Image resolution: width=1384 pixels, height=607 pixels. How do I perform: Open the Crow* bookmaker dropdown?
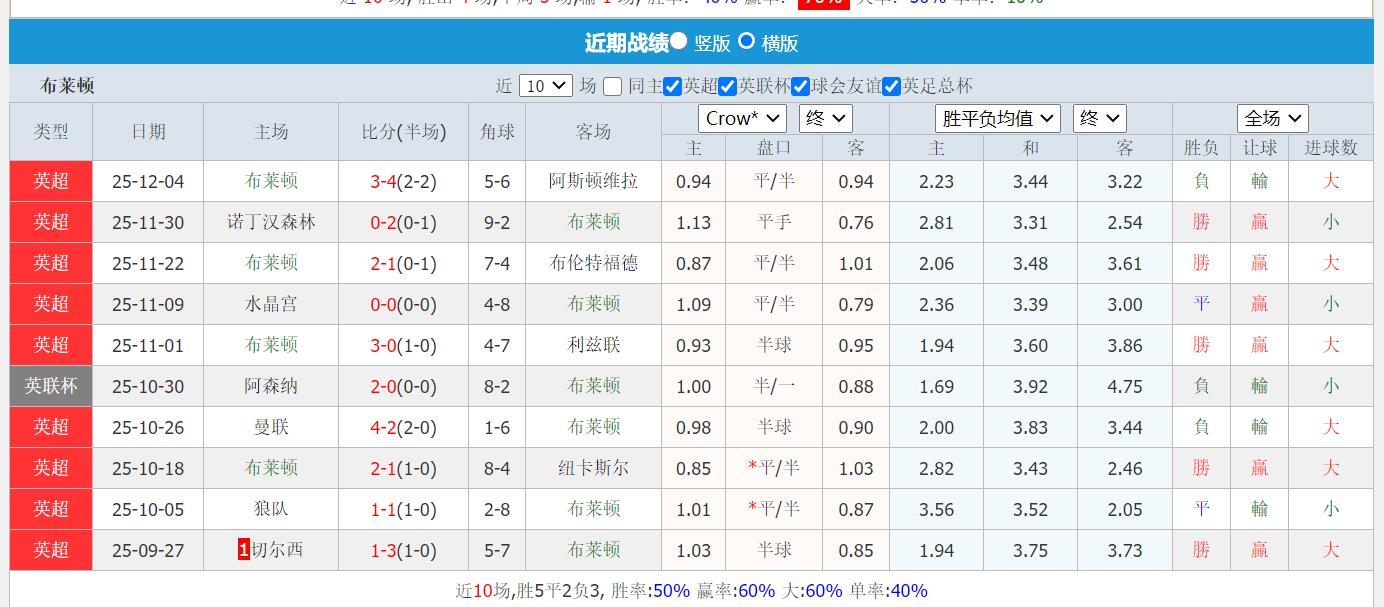tap(741, 118)
